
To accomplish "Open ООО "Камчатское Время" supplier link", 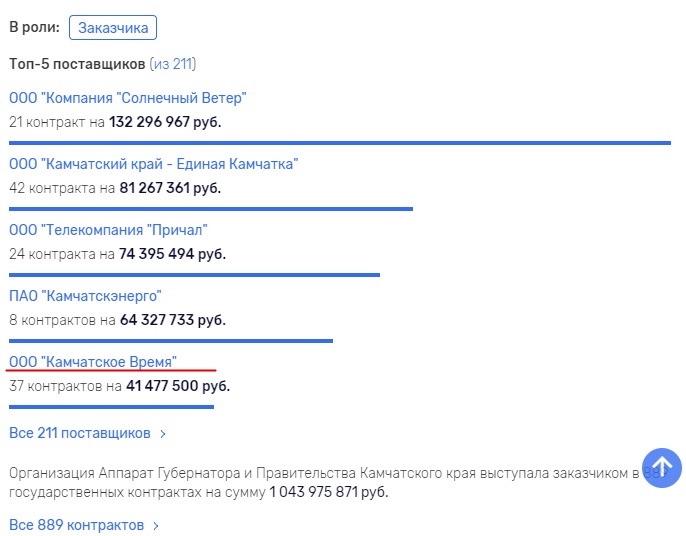I will pos(93,362).
